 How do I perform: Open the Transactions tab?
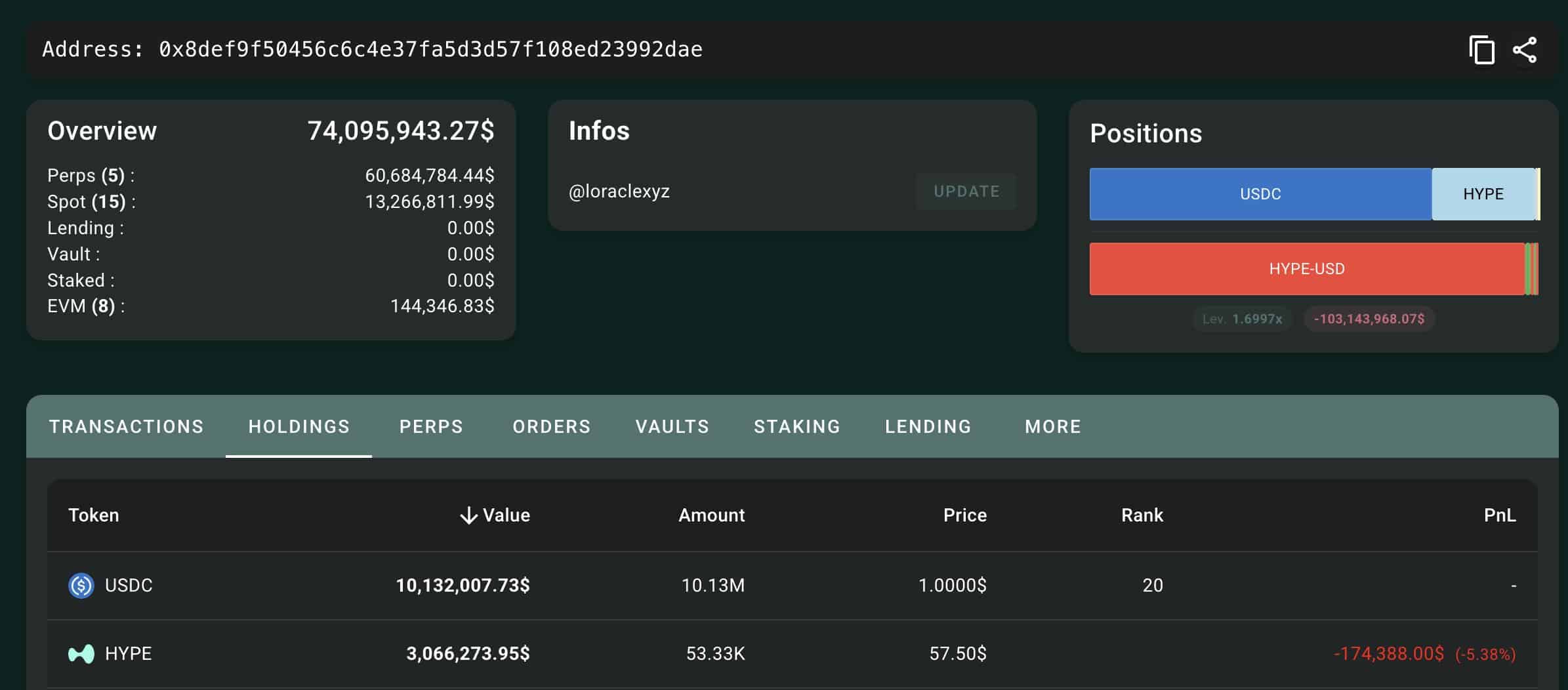[127, 426]
